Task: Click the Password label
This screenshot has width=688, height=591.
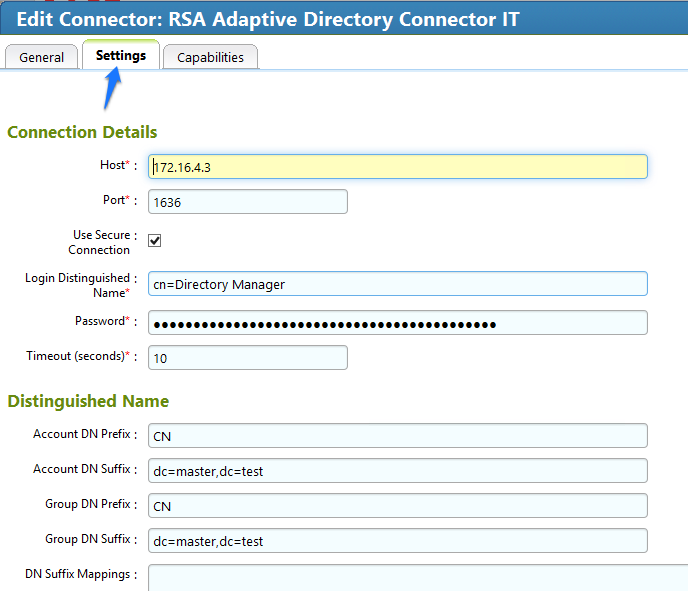Action: (x=102, y=321)
